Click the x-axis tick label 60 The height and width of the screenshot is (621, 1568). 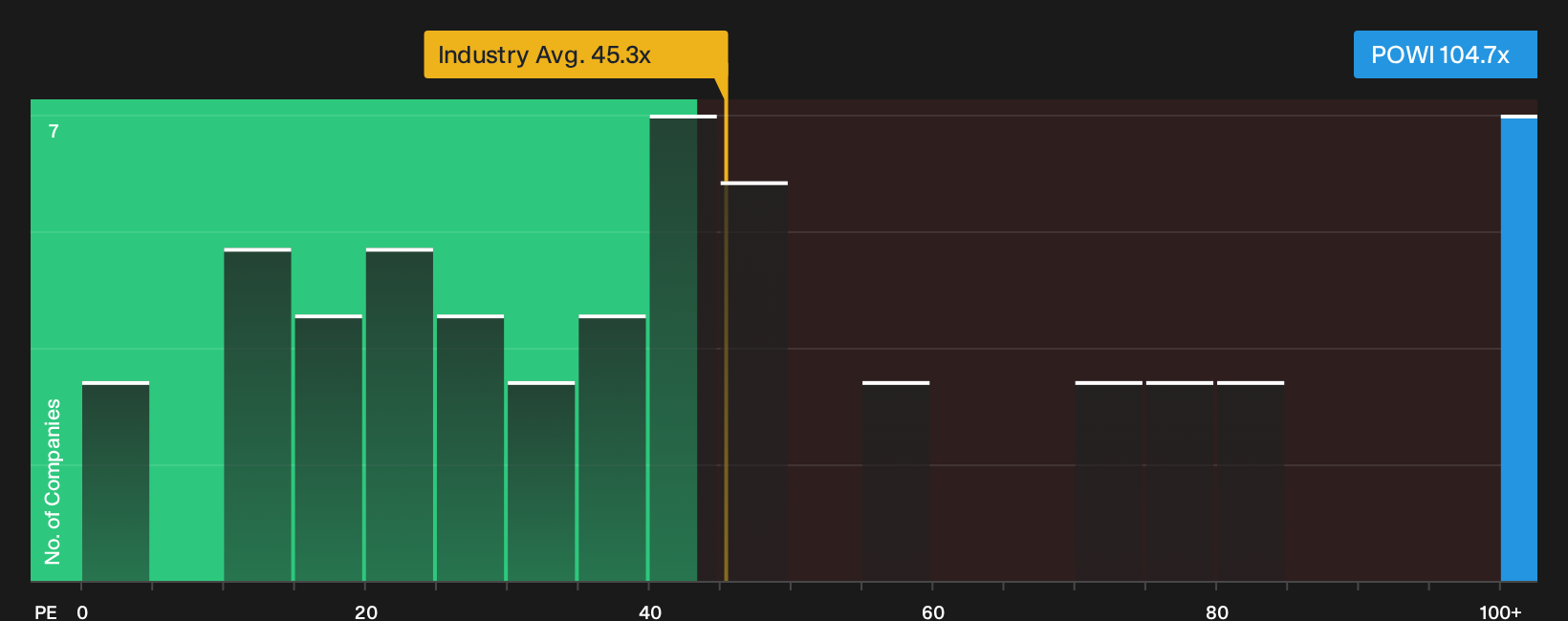pyautogui.click(x=933, y=612)
